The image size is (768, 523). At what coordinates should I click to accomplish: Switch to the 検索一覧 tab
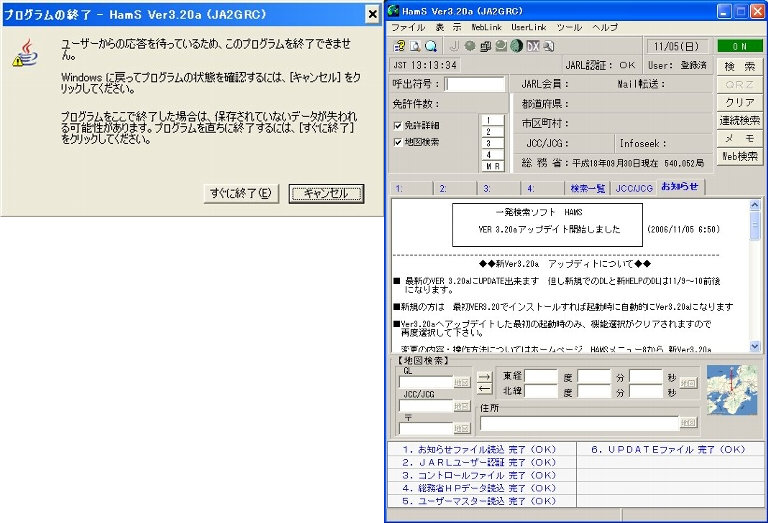pos(587,189)
